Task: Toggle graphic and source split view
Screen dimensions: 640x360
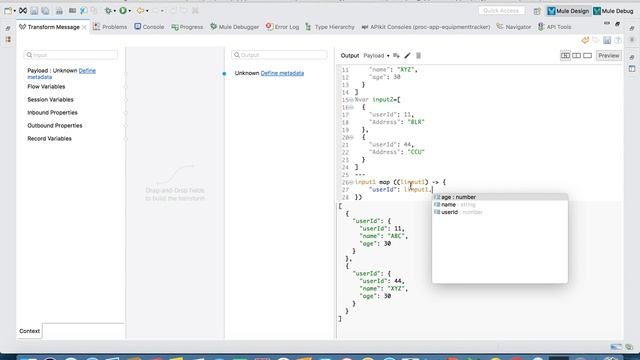Action: [565, 56]
